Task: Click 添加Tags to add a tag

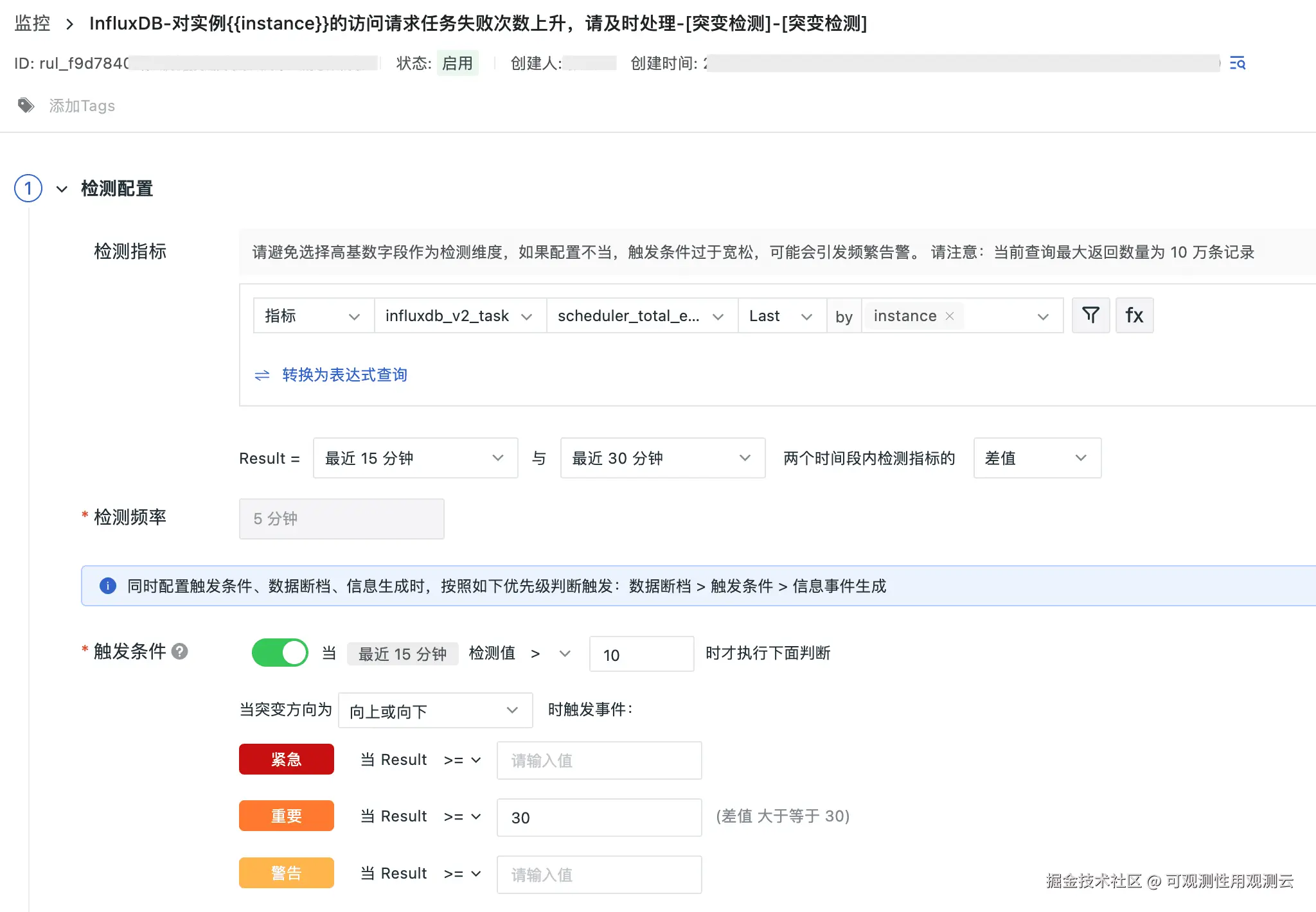Action: [82, 105]
